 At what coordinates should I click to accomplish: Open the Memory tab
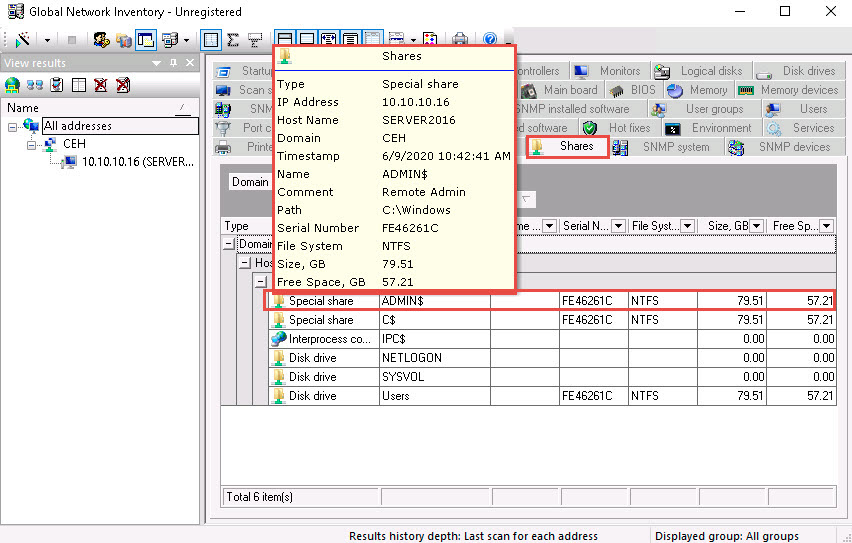pyautogui.click(x=698, y=90)
